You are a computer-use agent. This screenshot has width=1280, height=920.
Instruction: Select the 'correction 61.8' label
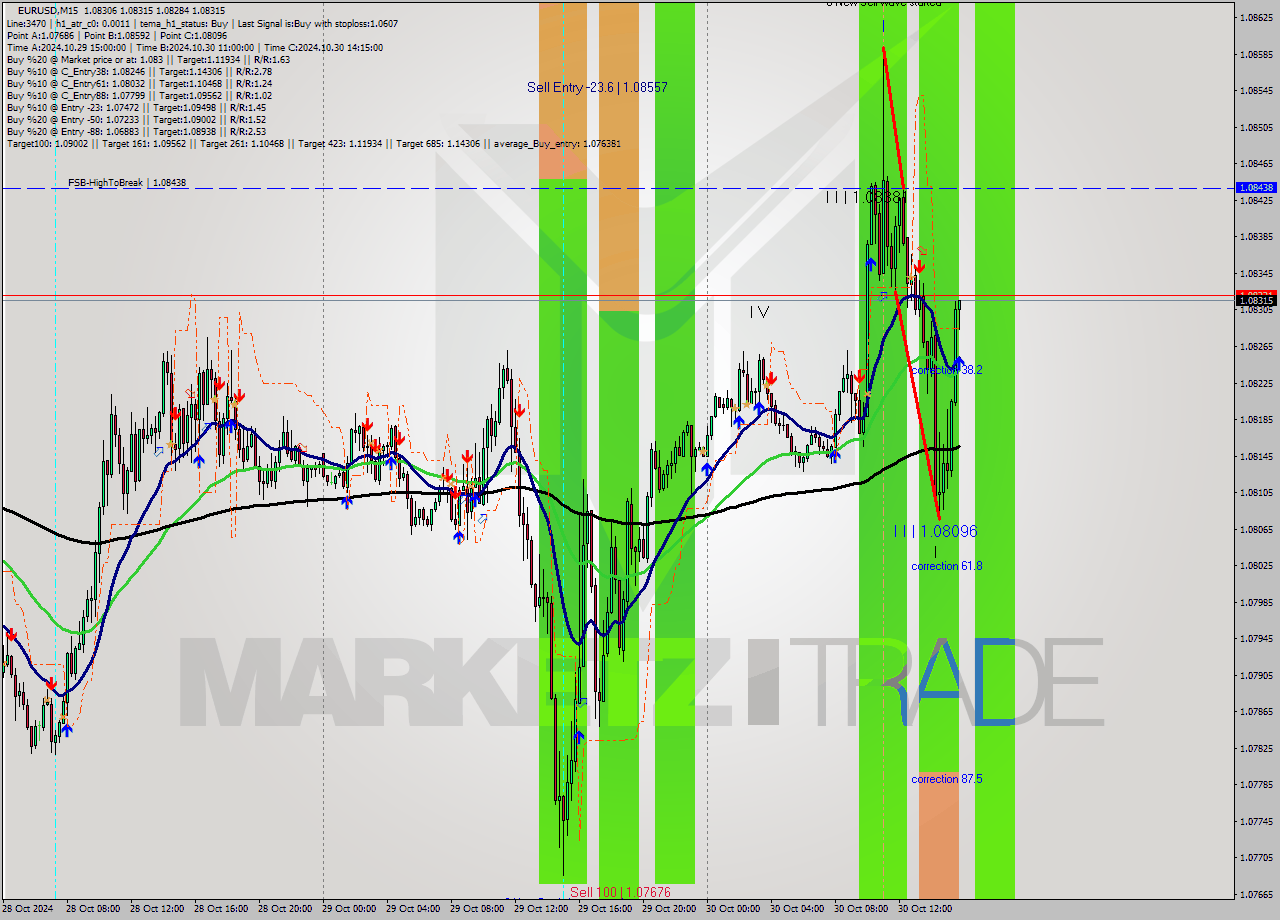[946, 566]
